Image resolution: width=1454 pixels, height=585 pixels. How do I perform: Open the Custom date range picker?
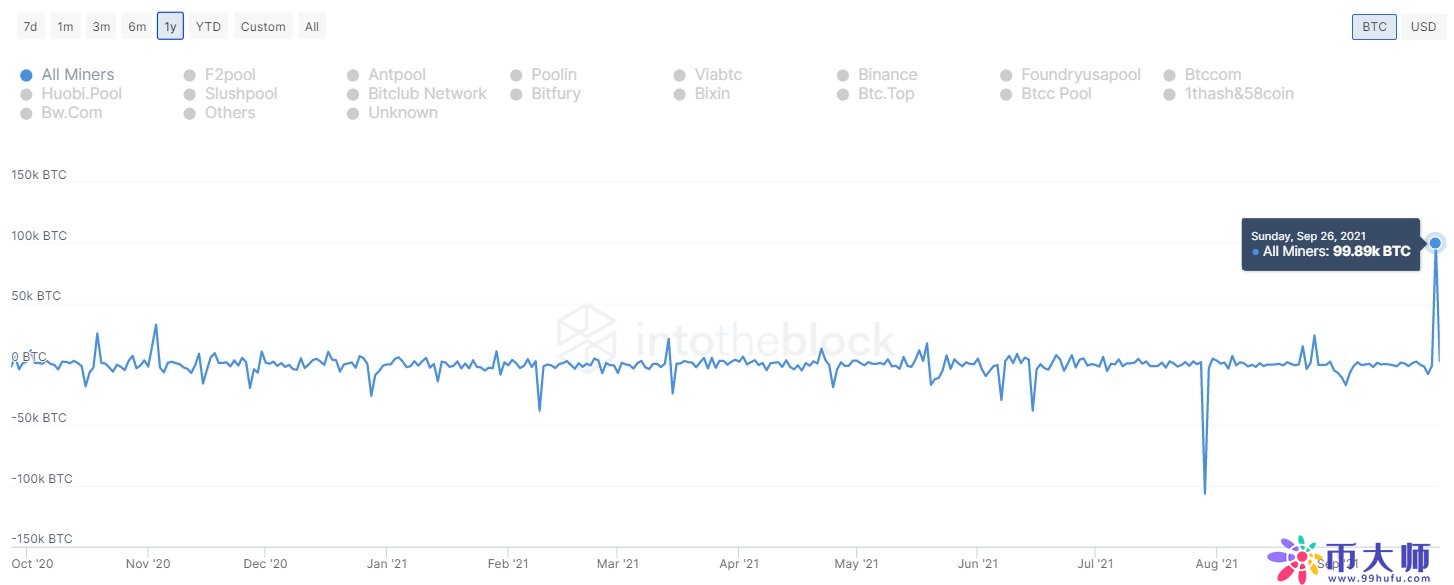coord(263,27)
